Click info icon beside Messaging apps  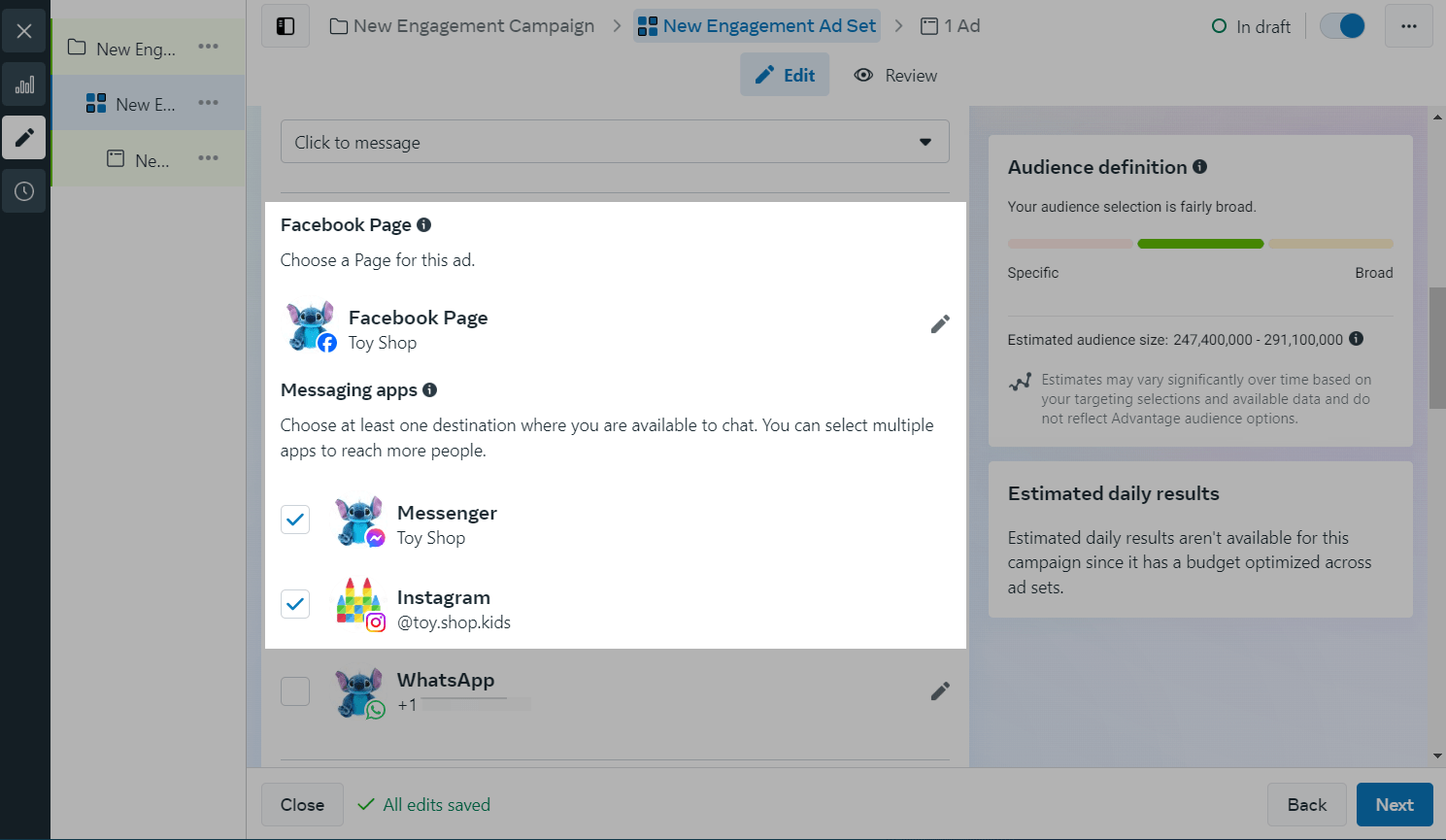click(x=430, y=389)
